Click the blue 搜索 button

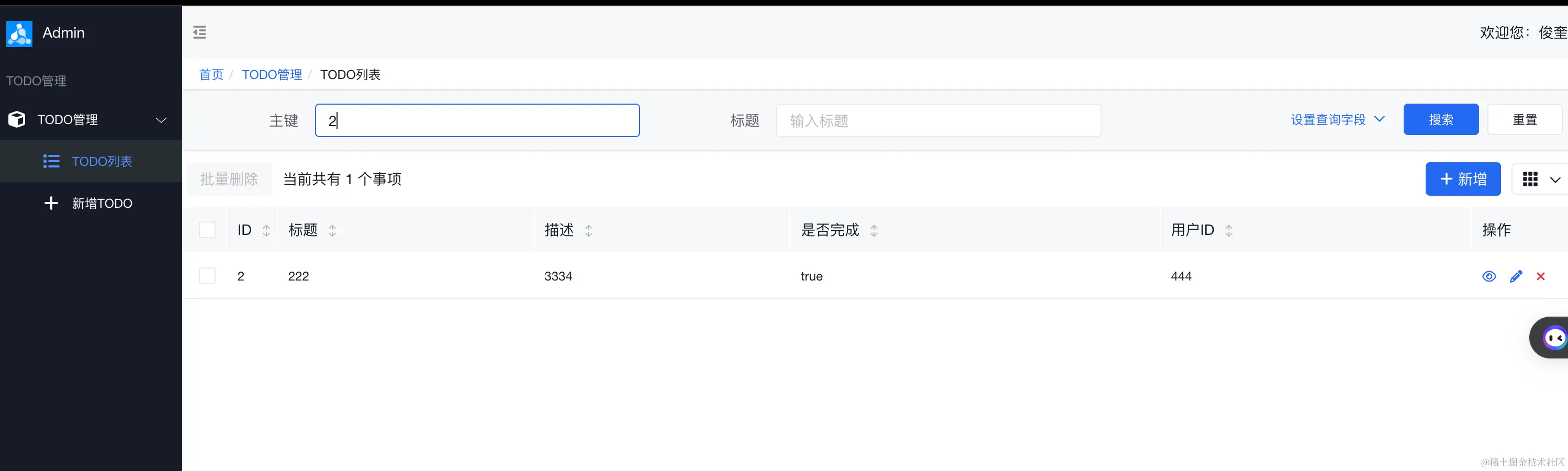tap(1441, 120)
